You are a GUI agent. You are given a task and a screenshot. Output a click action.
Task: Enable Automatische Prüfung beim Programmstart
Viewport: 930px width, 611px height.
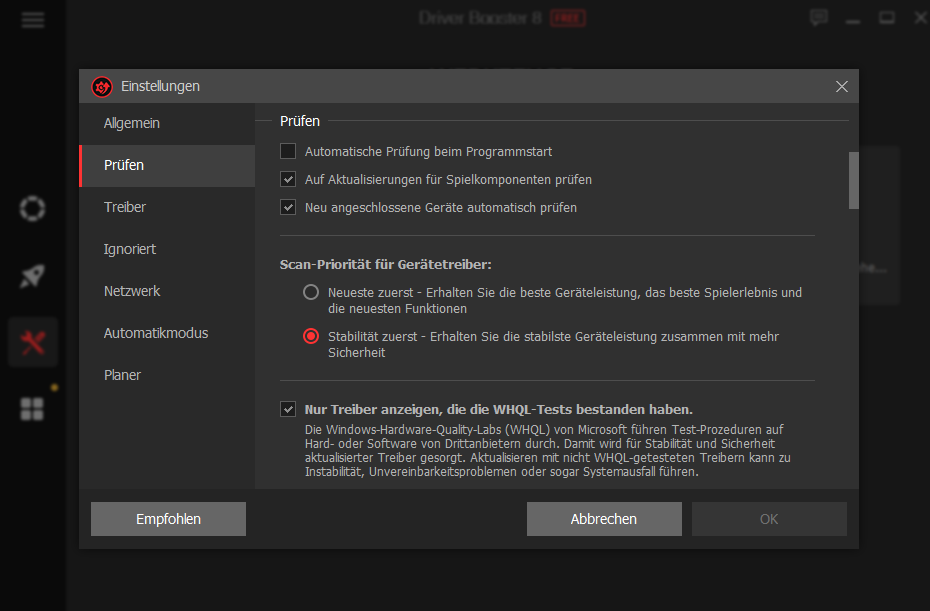(x=288, y=150)
